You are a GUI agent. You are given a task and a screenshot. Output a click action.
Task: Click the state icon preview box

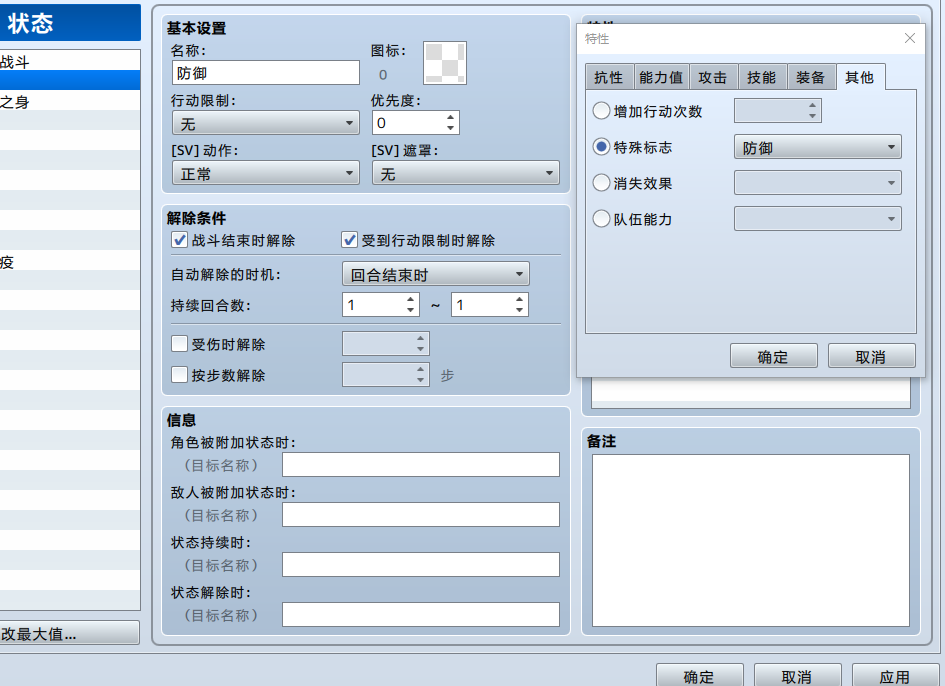coord(445,63)
